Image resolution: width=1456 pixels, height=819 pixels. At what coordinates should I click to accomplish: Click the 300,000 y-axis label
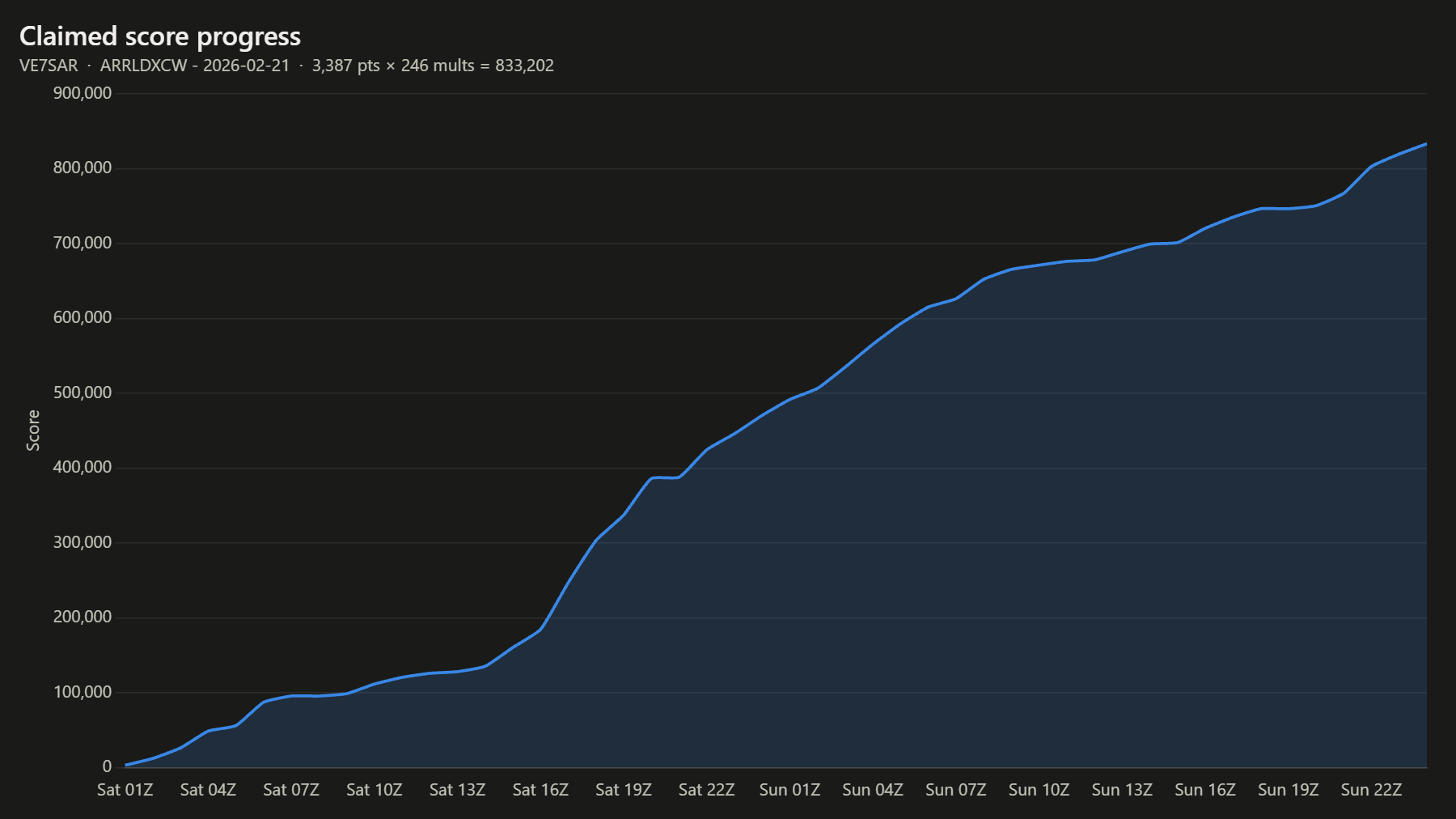(x=83, y=542)
